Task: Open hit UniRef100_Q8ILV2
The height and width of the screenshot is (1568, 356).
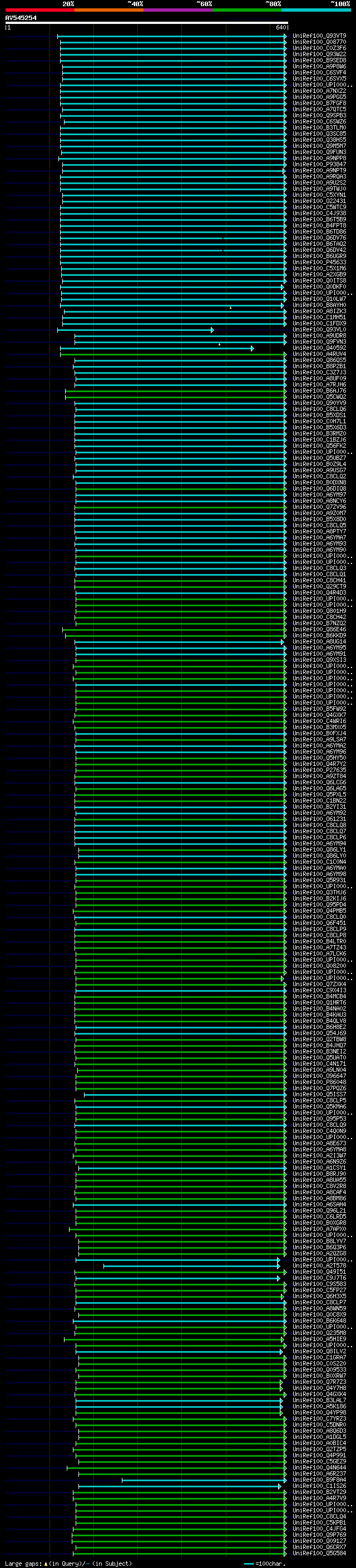Action: pyautogui.click(x=319, y=1351)
